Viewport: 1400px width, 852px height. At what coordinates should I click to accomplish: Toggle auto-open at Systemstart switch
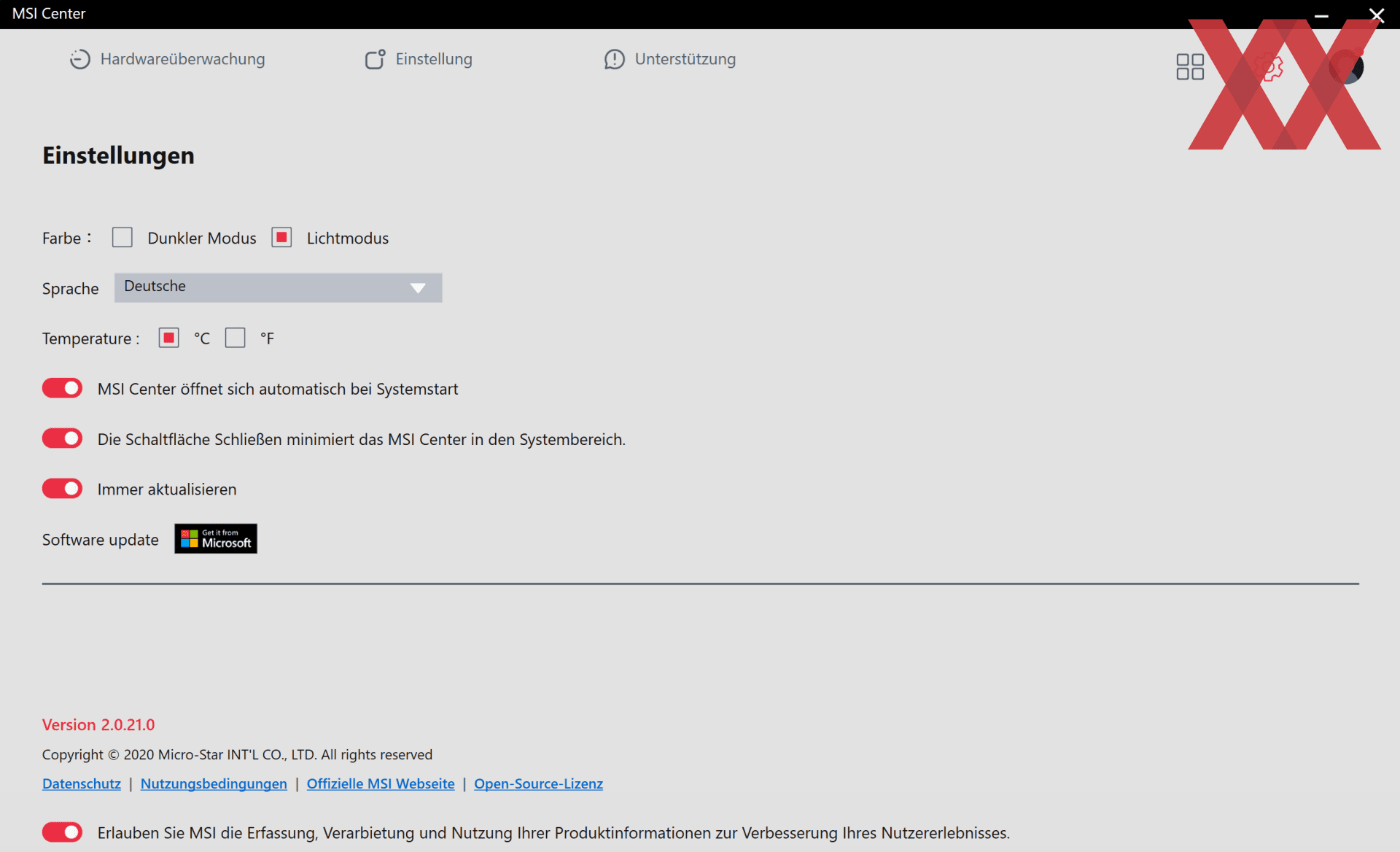click(62, 388)
